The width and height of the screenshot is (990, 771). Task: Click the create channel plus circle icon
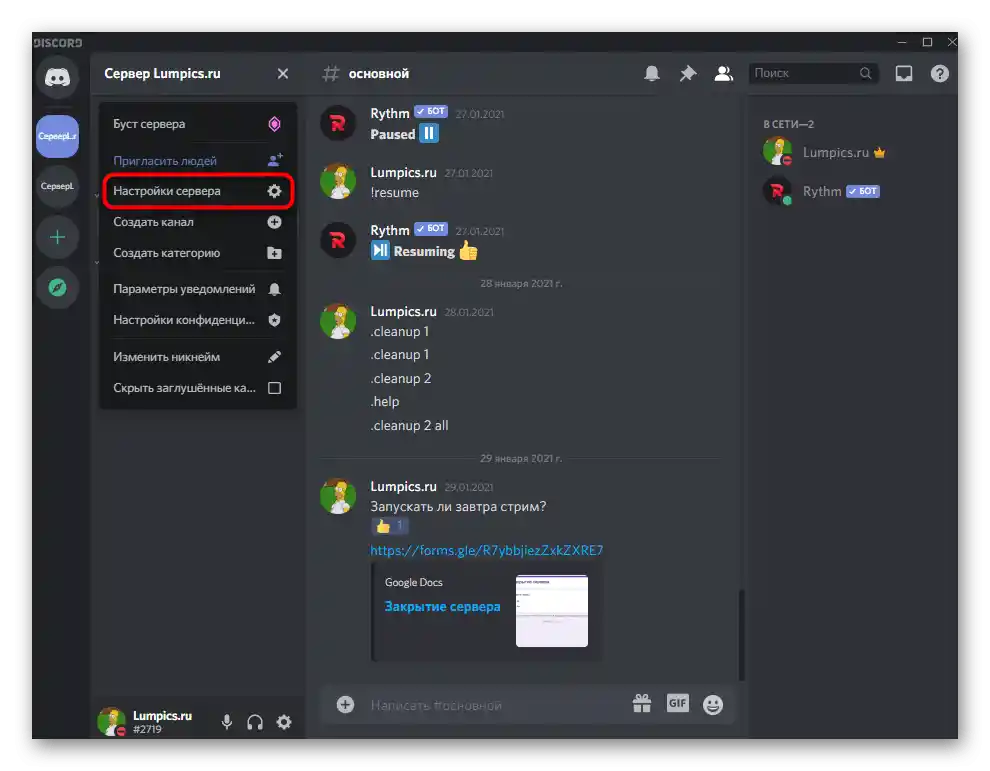coord(274,222)
